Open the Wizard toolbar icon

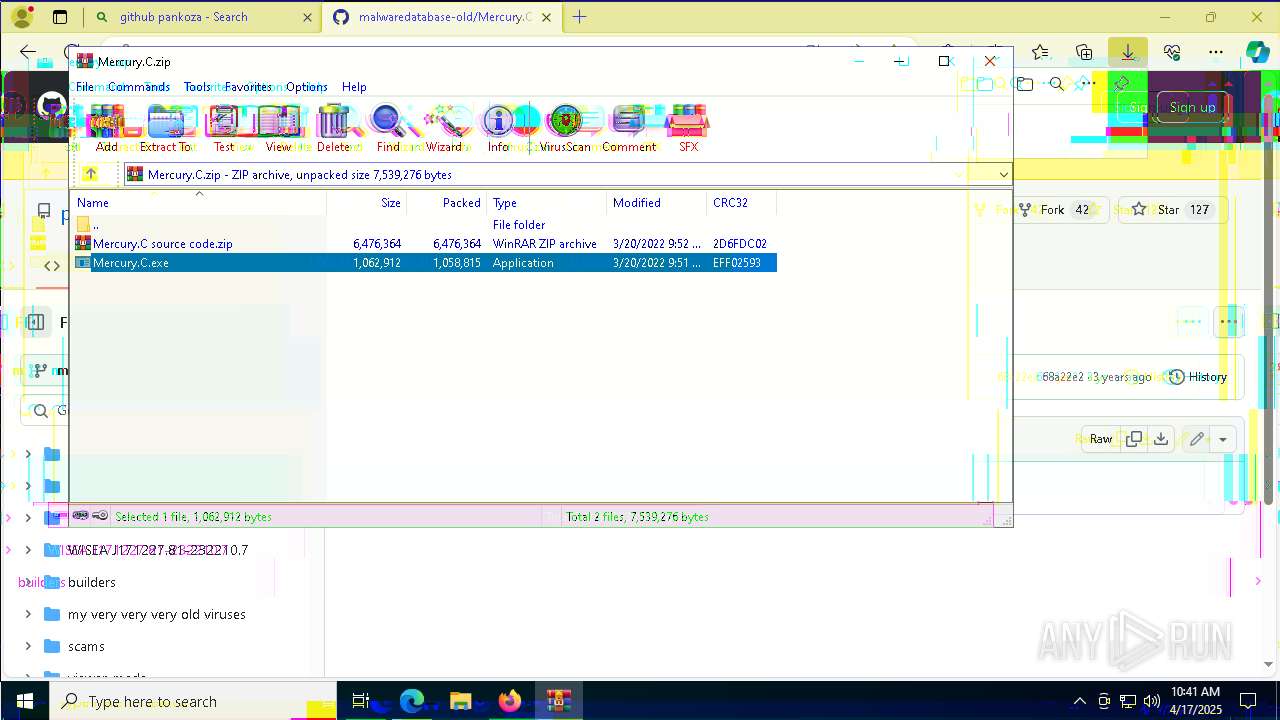click(444, 128)
